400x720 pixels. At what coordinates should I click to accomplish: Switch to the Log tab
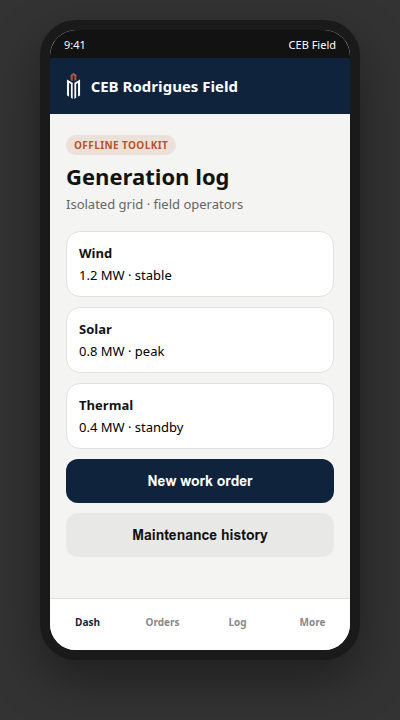[237, 622]
